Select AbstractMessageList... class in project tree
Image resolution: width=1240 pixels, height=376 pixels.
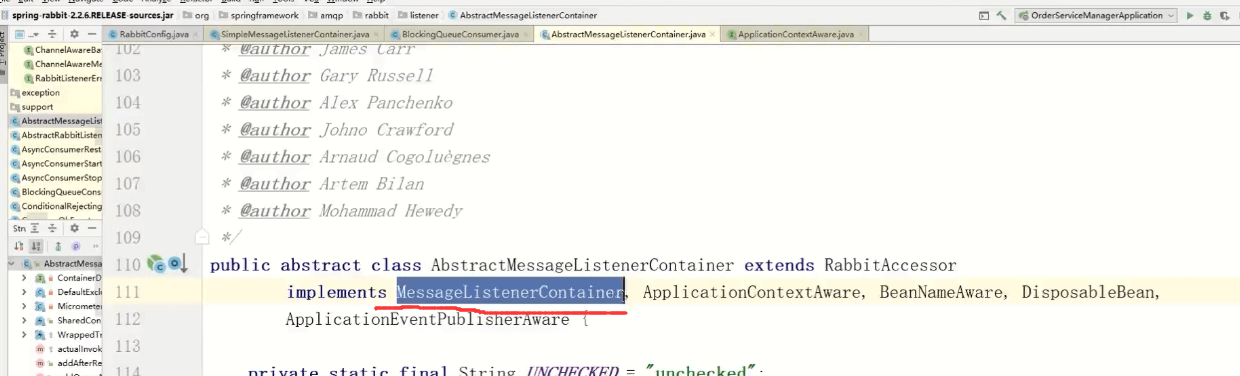[56, 121]
